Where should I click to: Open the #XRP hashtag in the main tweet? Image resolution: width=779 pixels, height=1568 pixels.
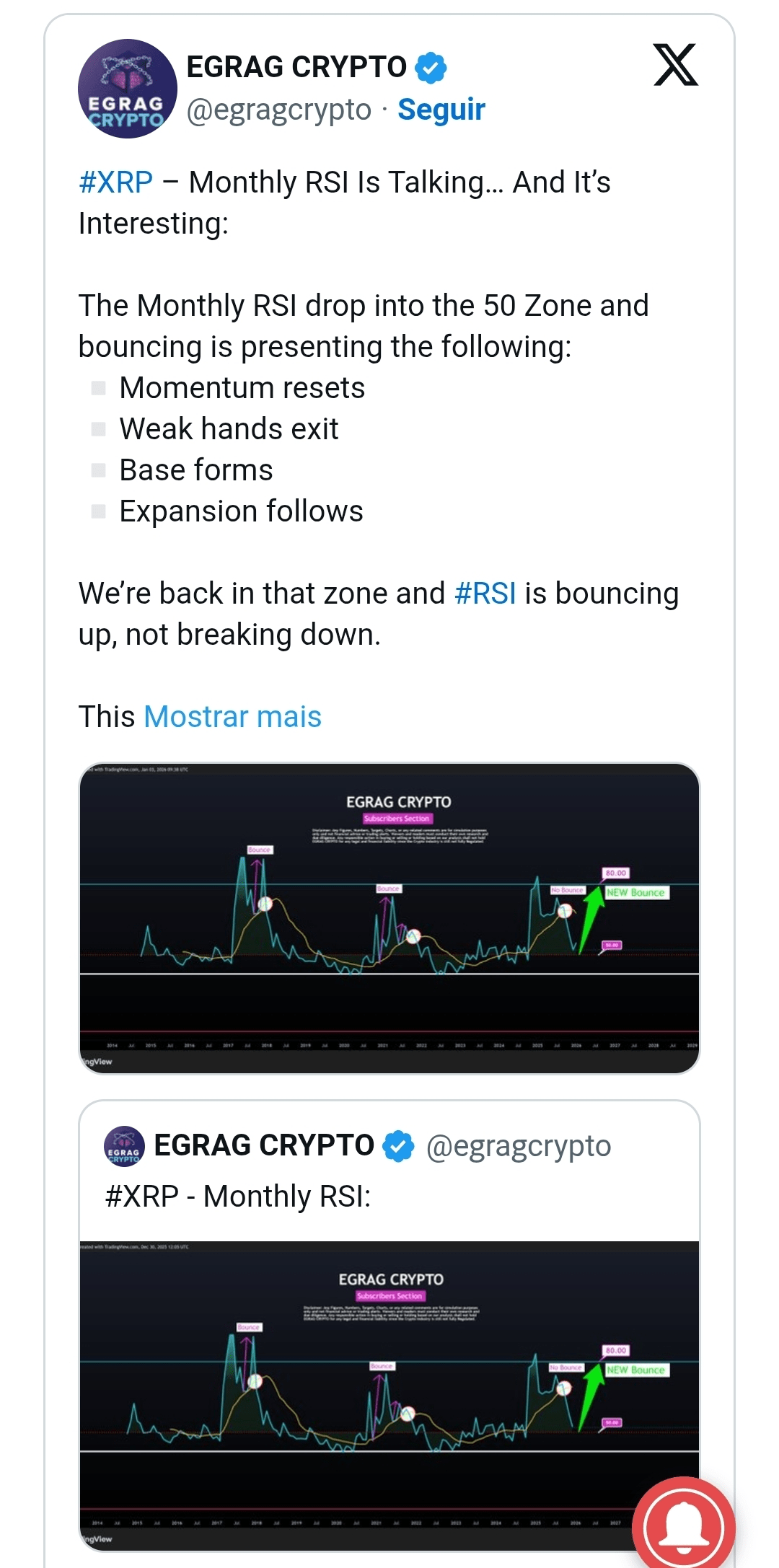coord(116,182)
